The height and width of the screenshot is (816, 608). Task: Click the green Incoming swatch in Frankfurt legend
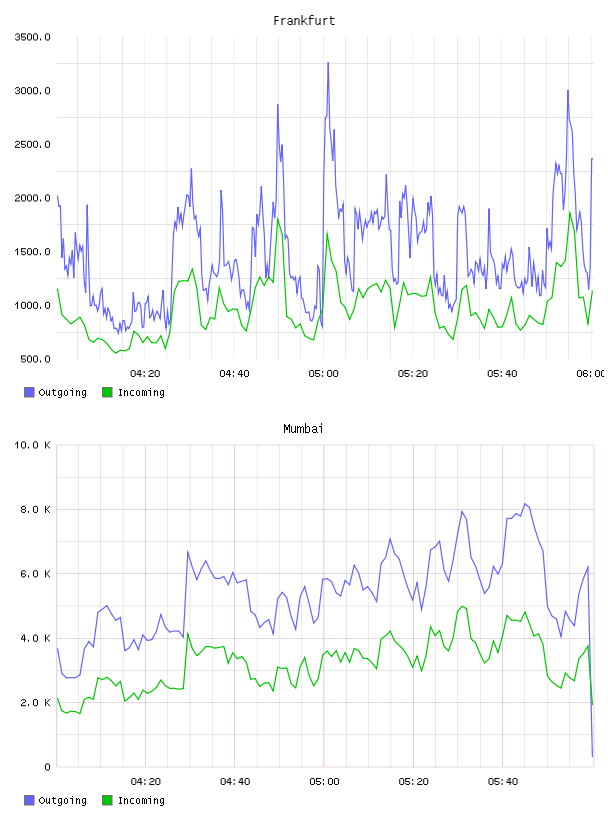[x=107, y=392]
